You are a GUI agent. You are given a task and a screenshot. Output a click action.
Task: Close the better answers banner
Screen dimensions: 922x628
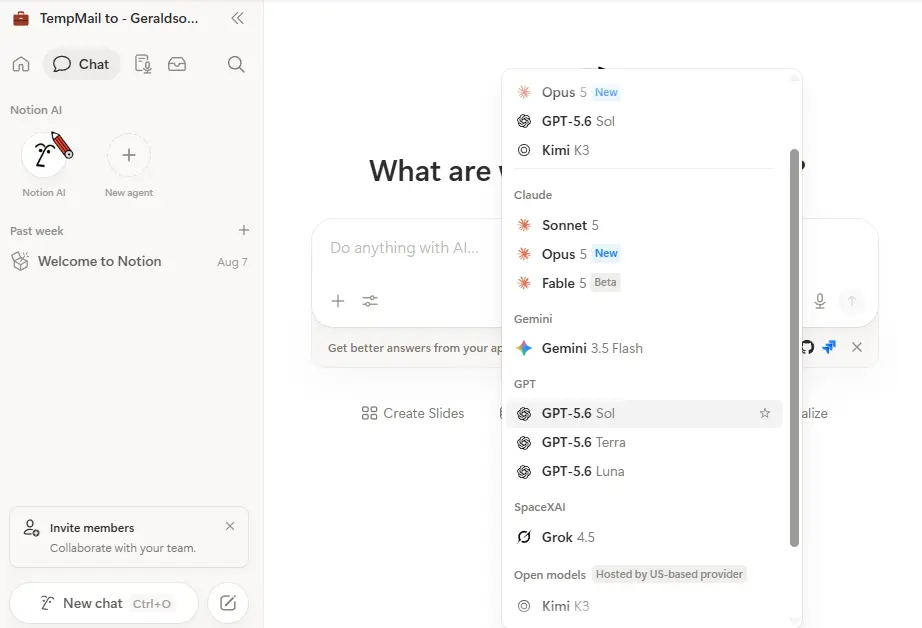(x=857, y=347)
